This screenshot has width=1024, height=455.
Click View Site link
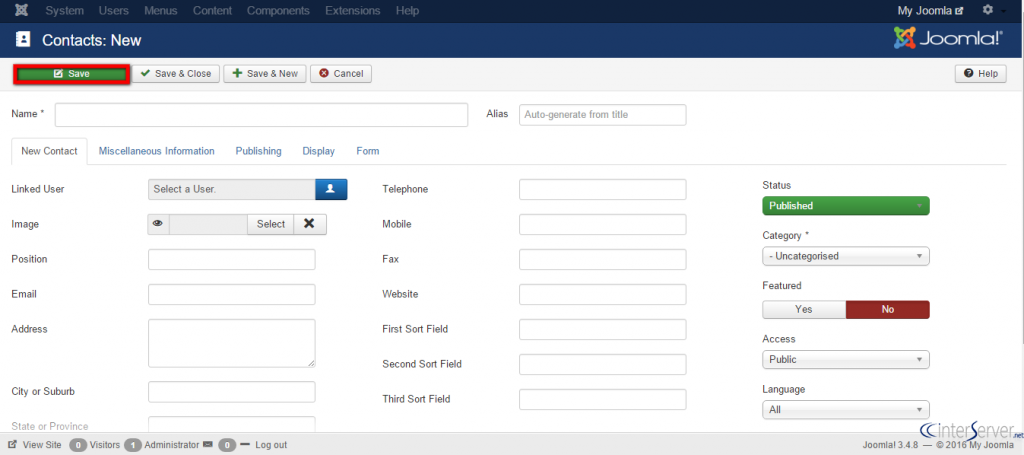pos(35,445)
